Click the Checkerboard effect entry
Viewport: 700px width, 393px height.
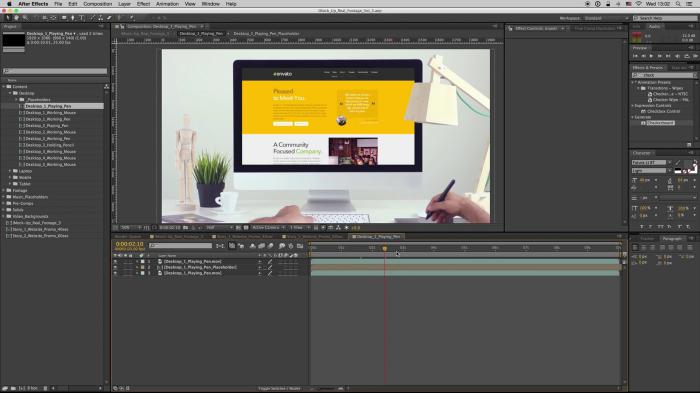point(660,123)
